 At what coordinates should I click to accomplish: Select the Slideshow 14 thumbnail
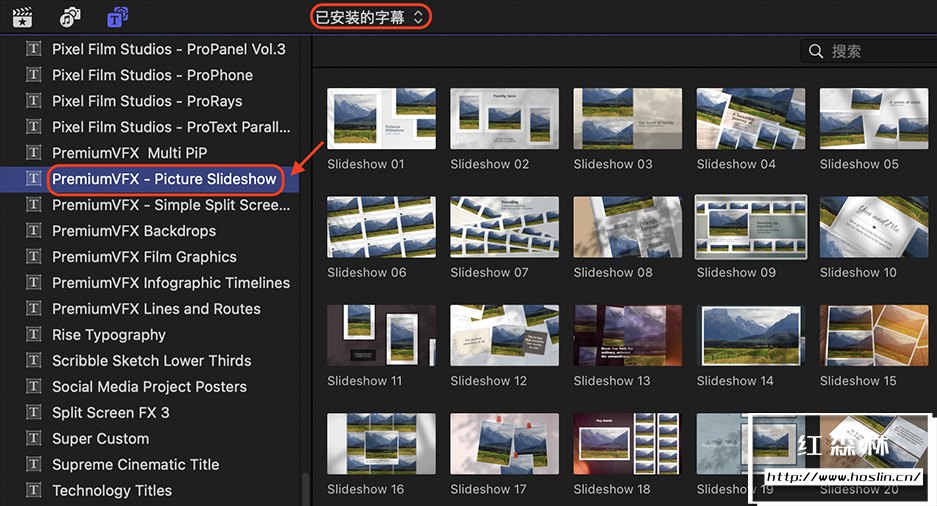tap(751, 335)
